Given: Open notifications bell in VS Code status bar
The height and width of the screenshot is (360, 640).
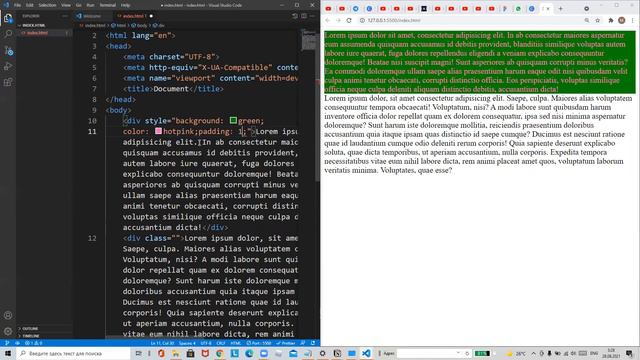Looking at the screenshot, I should [x=313, y=343].
